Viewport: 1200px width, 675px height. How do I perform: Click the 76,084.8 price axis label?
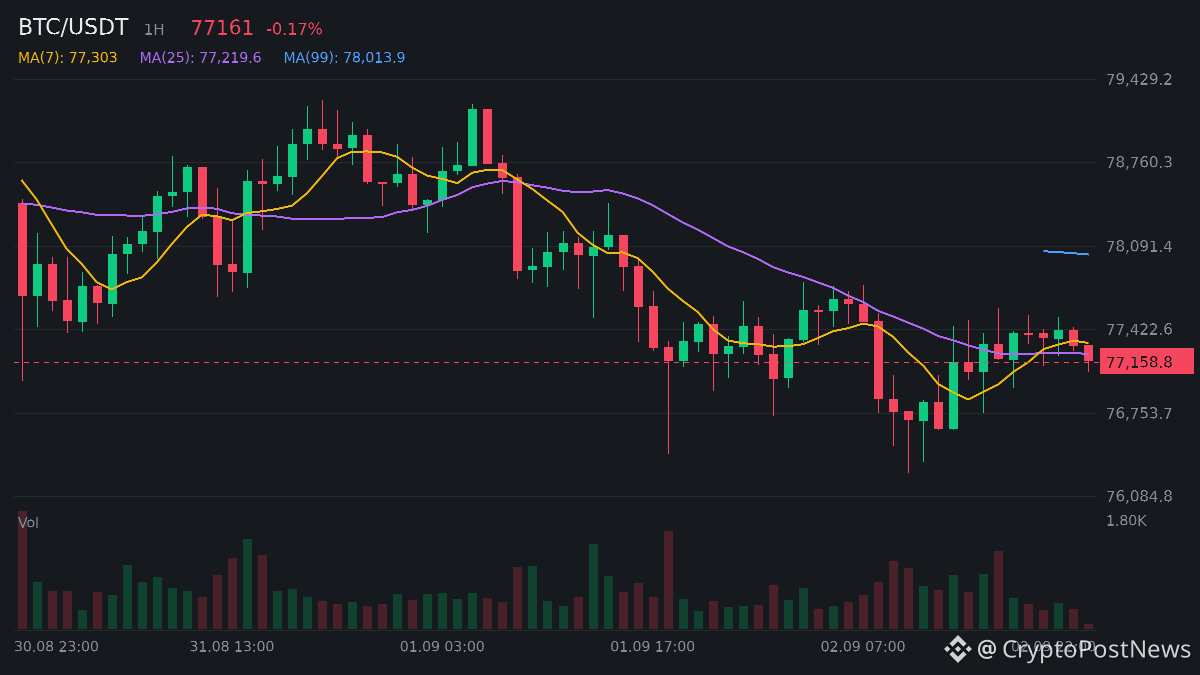click(1139, 497)
